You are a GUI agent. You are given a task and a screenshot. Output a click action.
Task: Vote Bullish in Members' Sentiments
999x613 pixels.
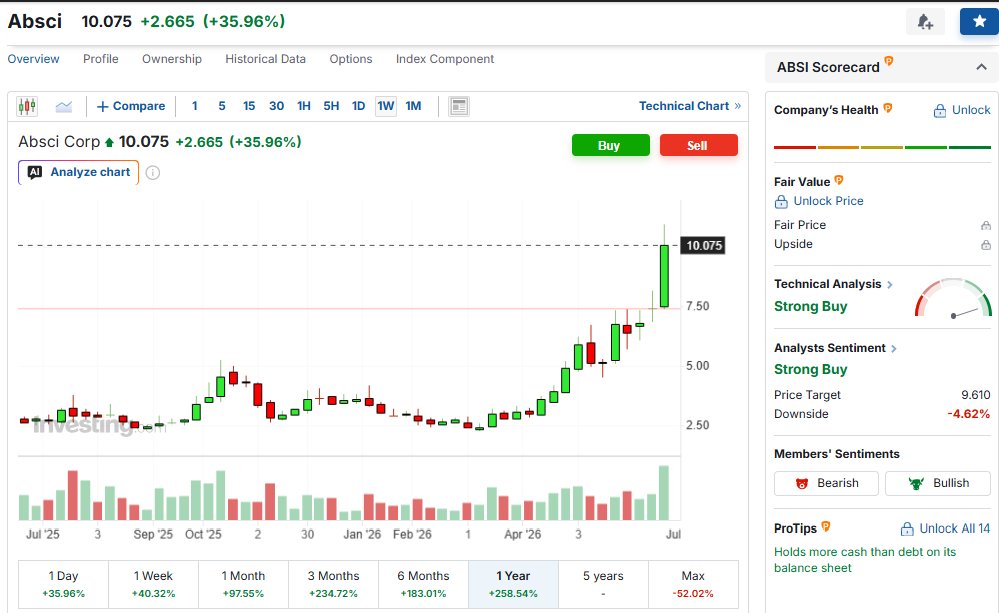(x=938, y=483)
